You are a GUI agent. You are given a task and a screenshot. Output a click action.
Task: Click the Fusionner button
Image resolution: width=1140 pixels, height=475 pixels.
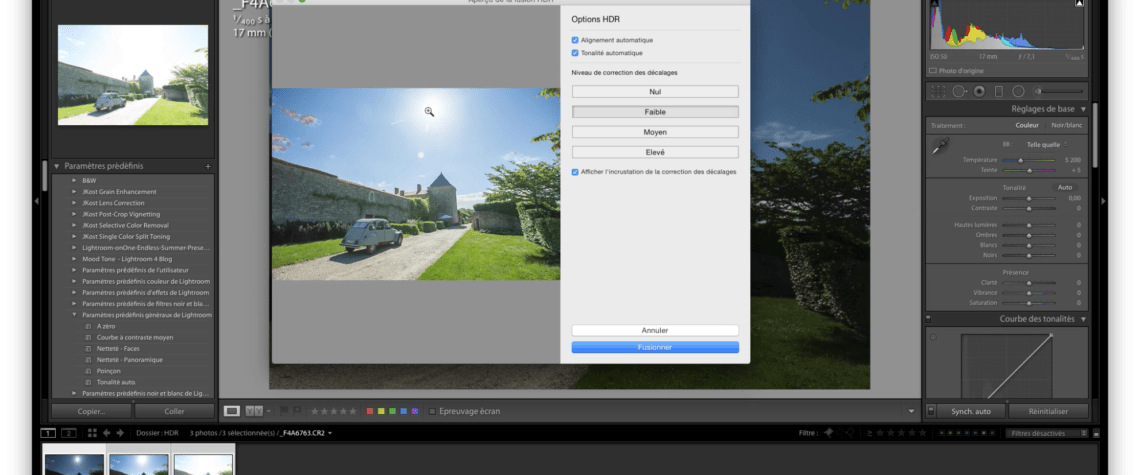pos(655,348)
